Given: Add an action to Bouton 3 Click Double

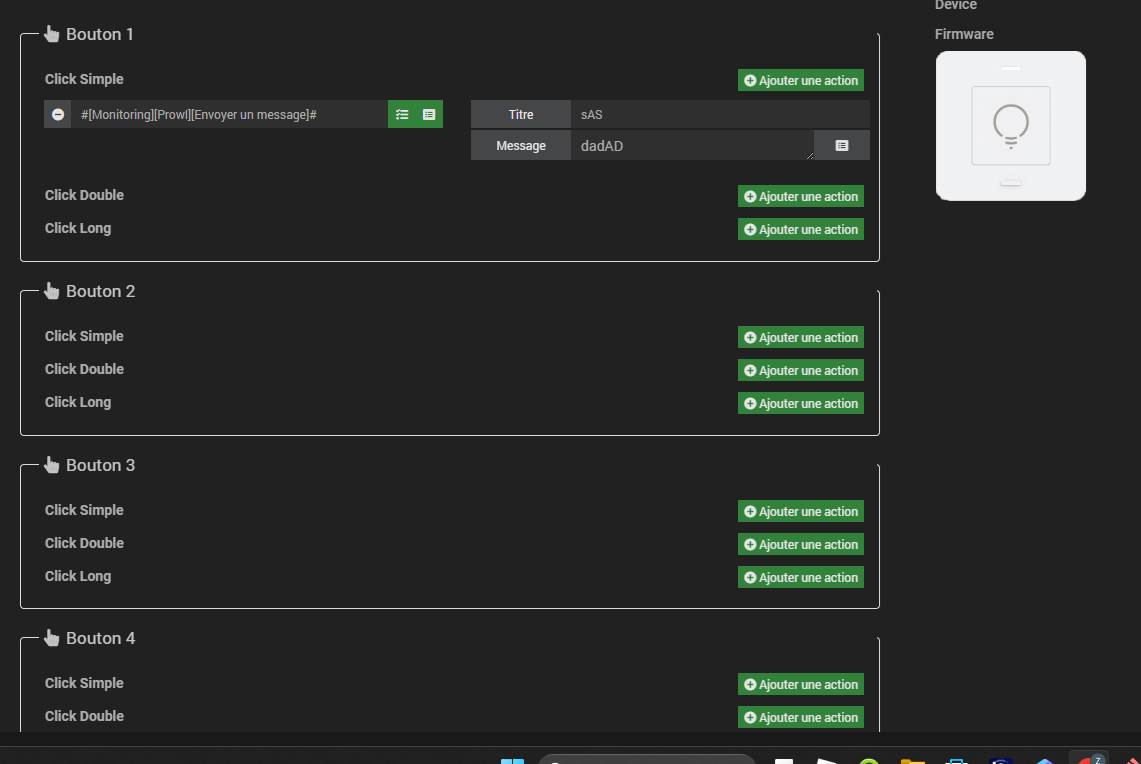Looking at the screenshot, I should [x=800, y=544].
